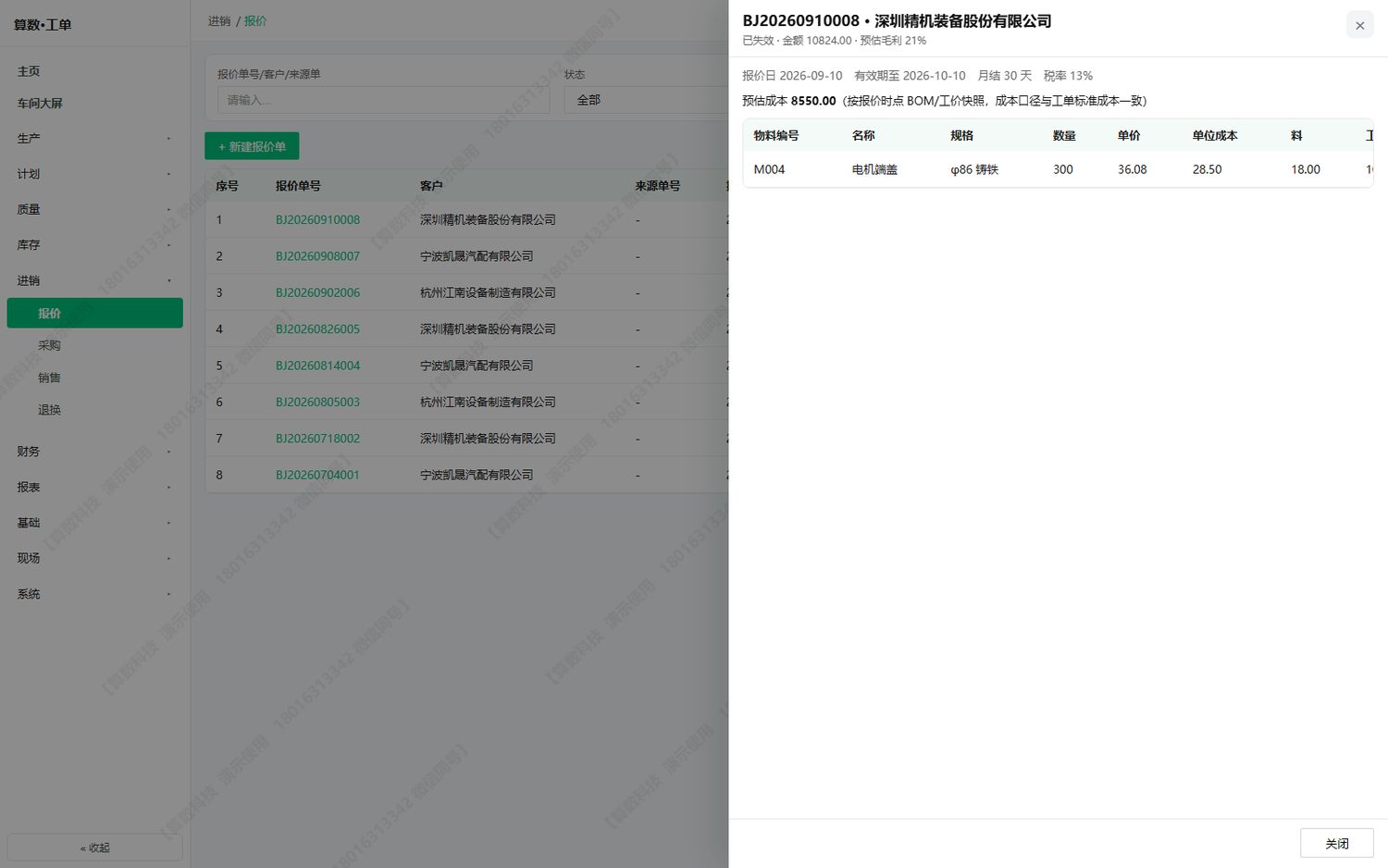
Task: Open quotation BJ20260908007 link
Action: [317, 256]
